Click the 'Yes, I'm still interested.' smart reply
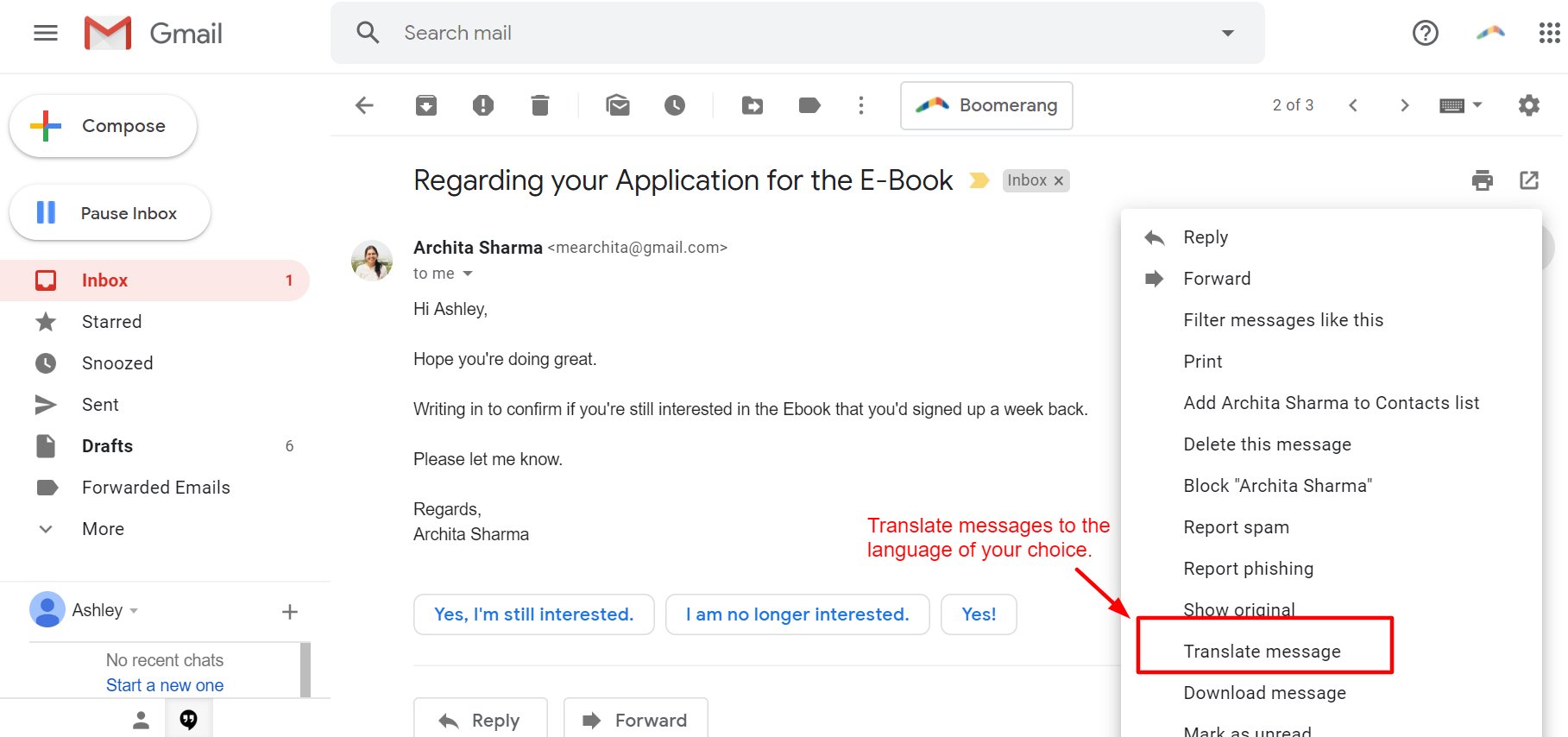The height and width of the screenshot is (737, 1568). click(534, 614)
